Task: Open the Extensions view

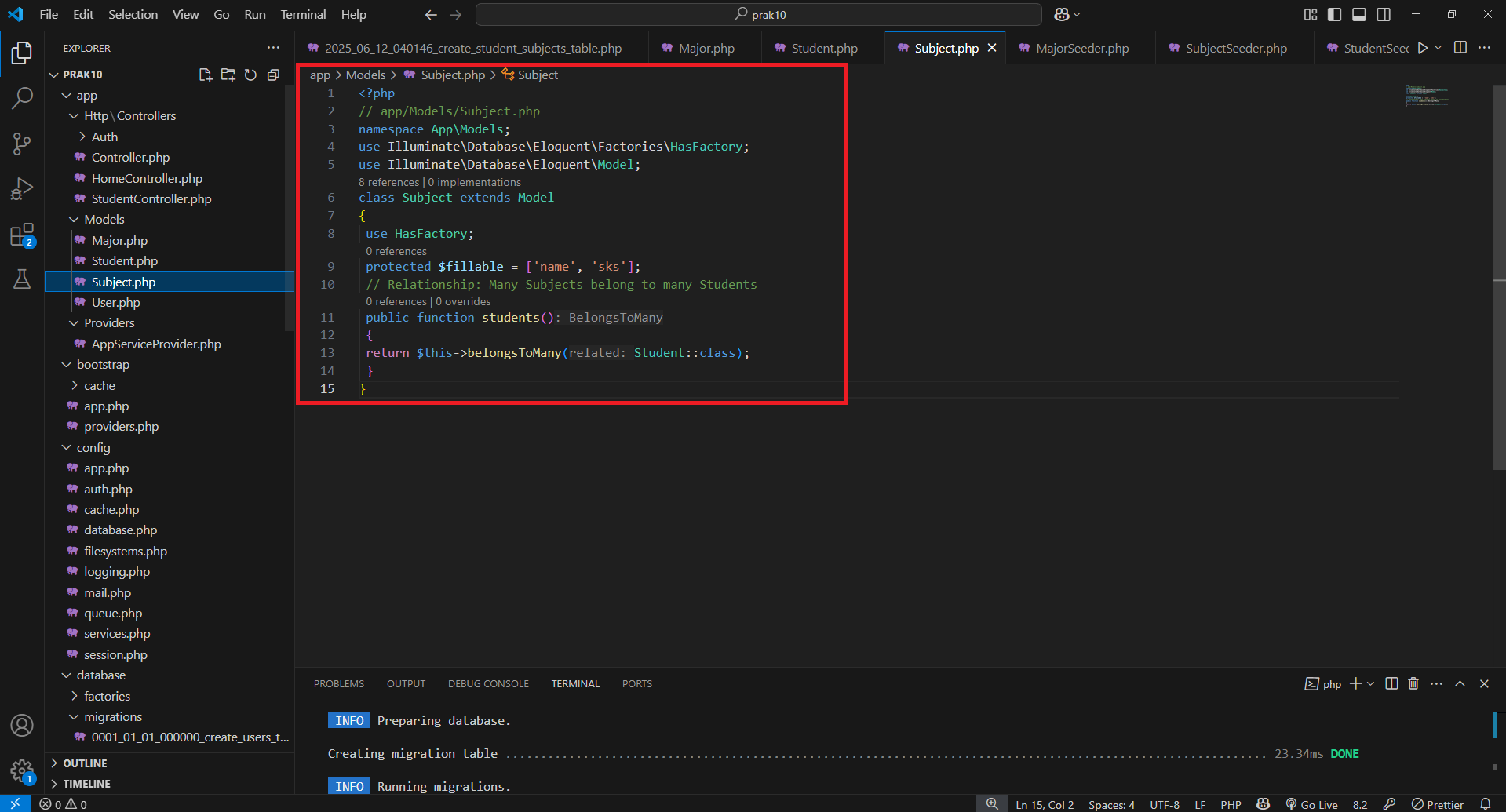Action: click(22, 234)
